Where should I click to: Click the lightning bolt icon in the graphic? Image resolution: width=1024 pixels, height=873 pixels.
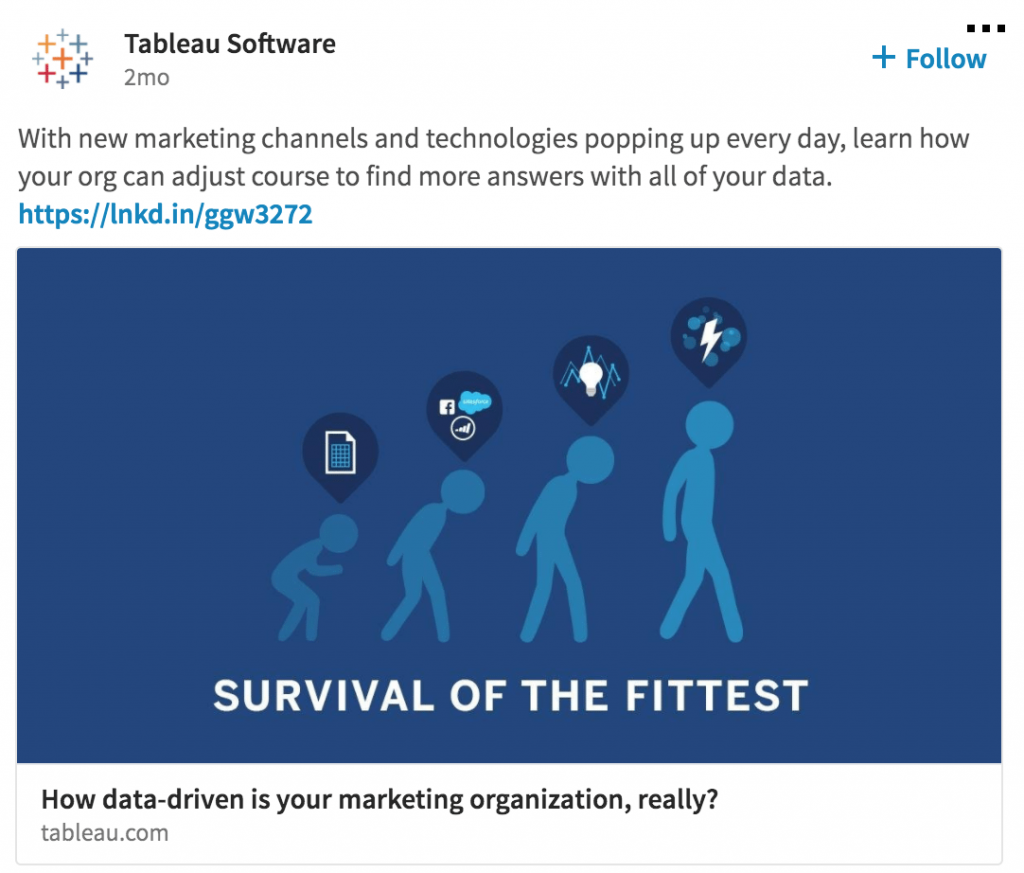709,339
